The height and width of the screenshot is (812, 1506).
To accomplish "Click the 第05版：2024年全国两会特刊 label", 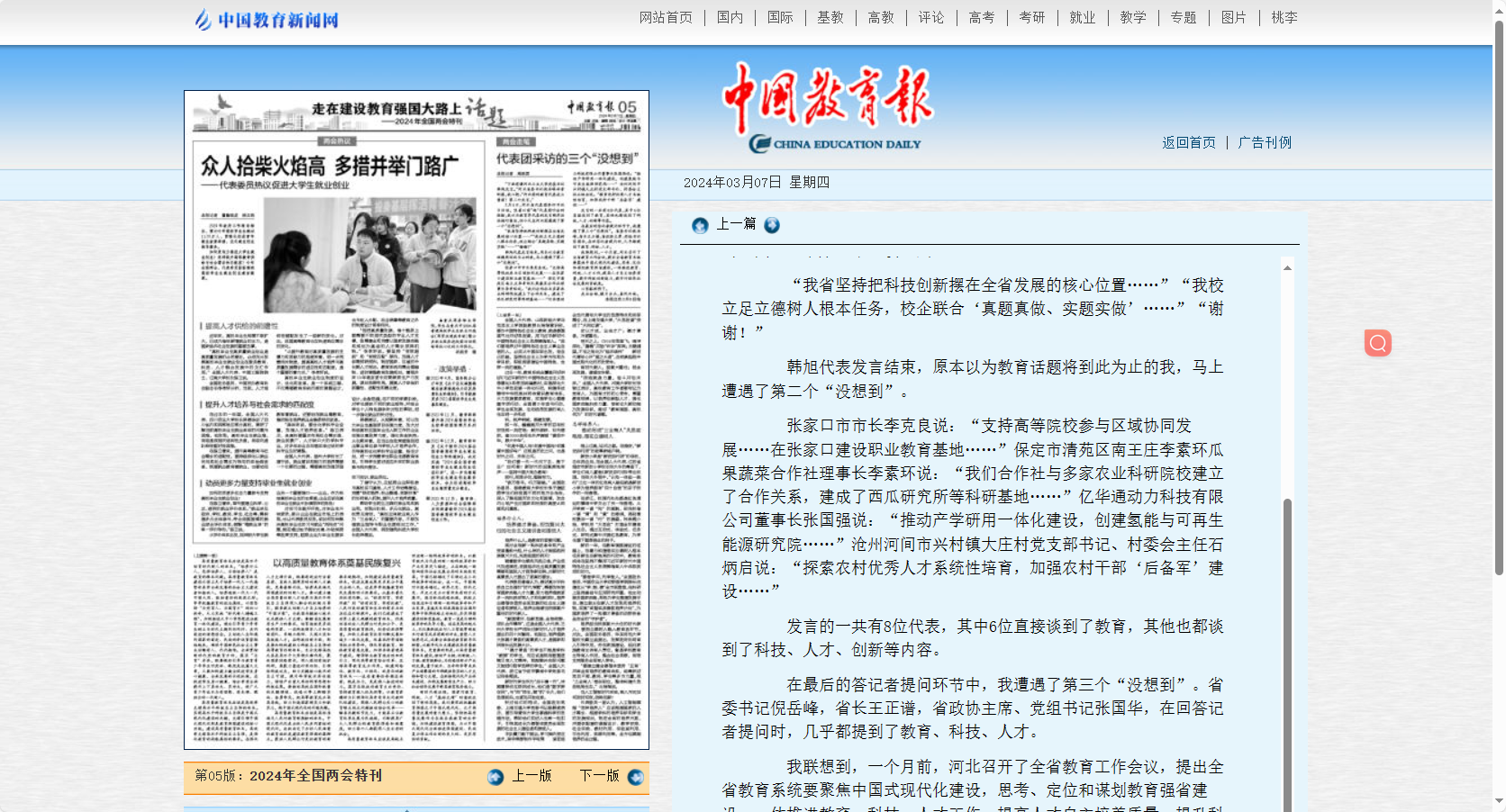I will [288, 775].
